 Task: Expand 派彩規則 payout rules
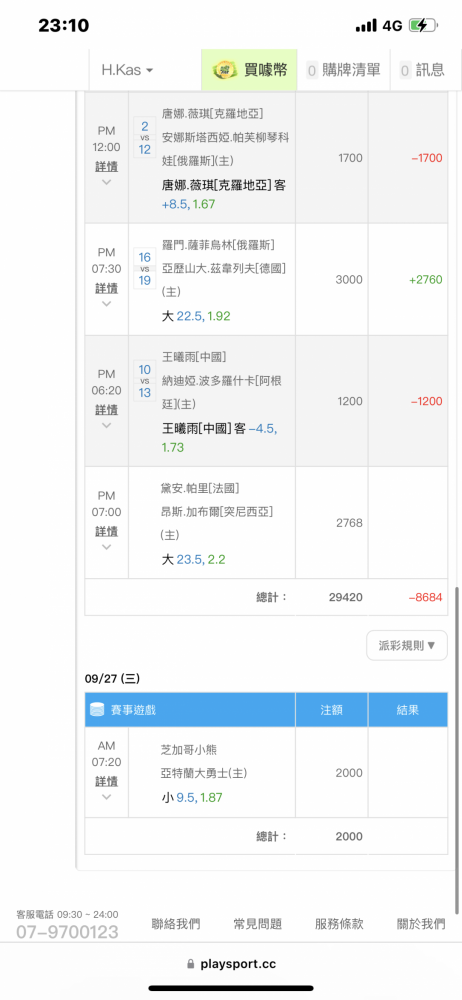407,645
